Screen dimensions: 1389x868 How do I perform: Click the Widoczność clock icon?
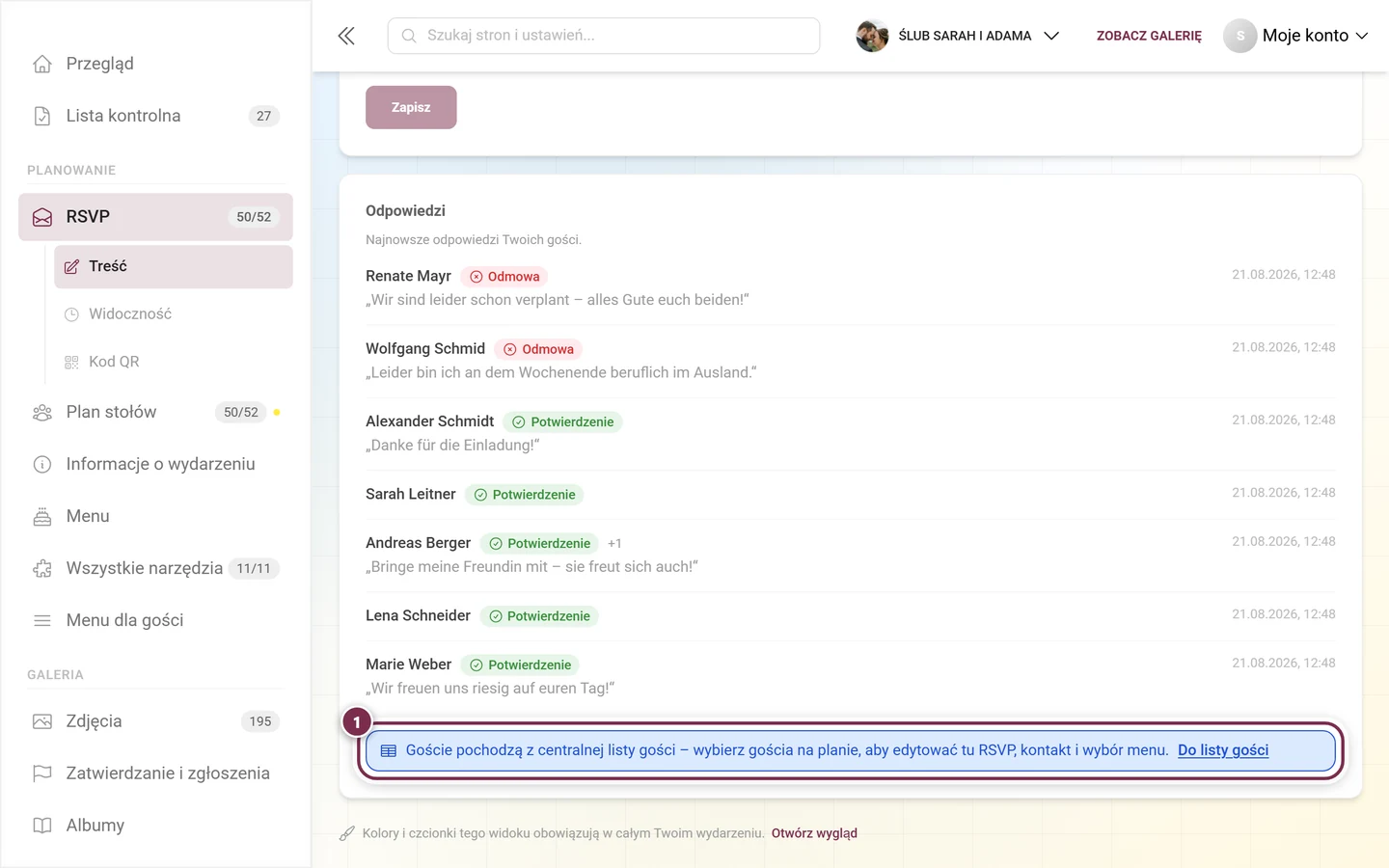71,314
